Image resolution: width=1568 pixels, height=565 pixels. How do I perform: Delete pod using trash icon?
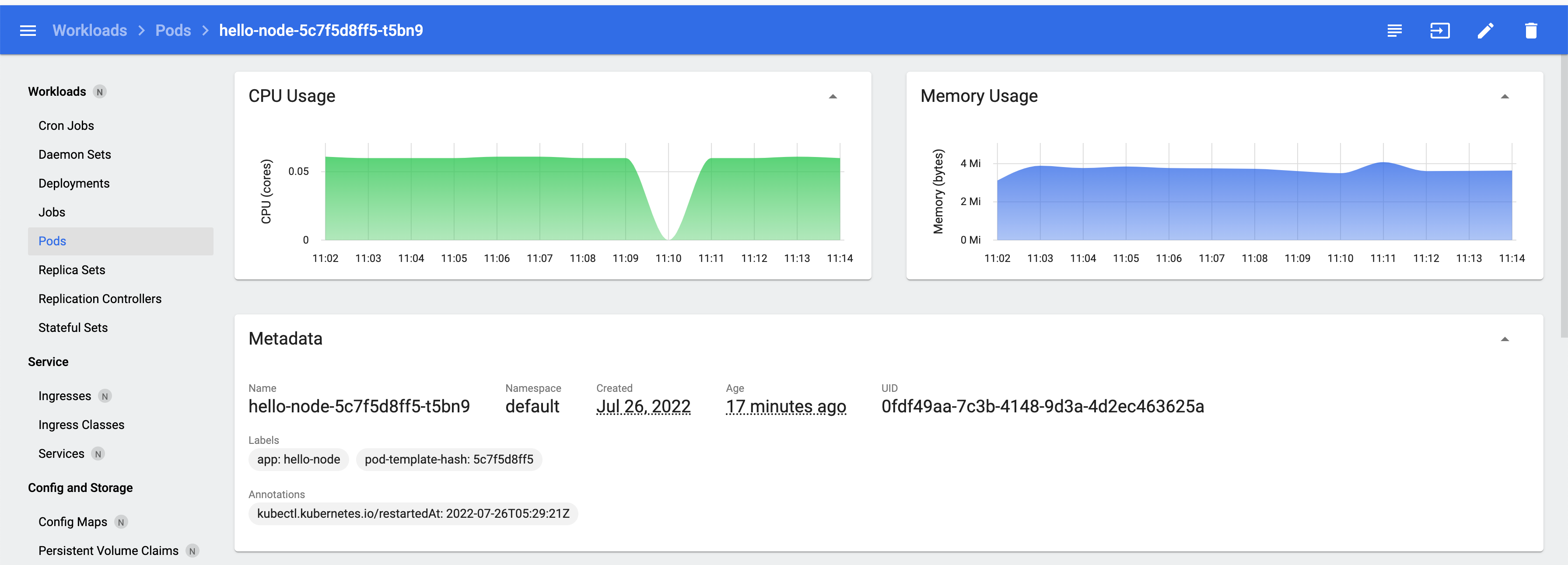[x=1531, y=31]
